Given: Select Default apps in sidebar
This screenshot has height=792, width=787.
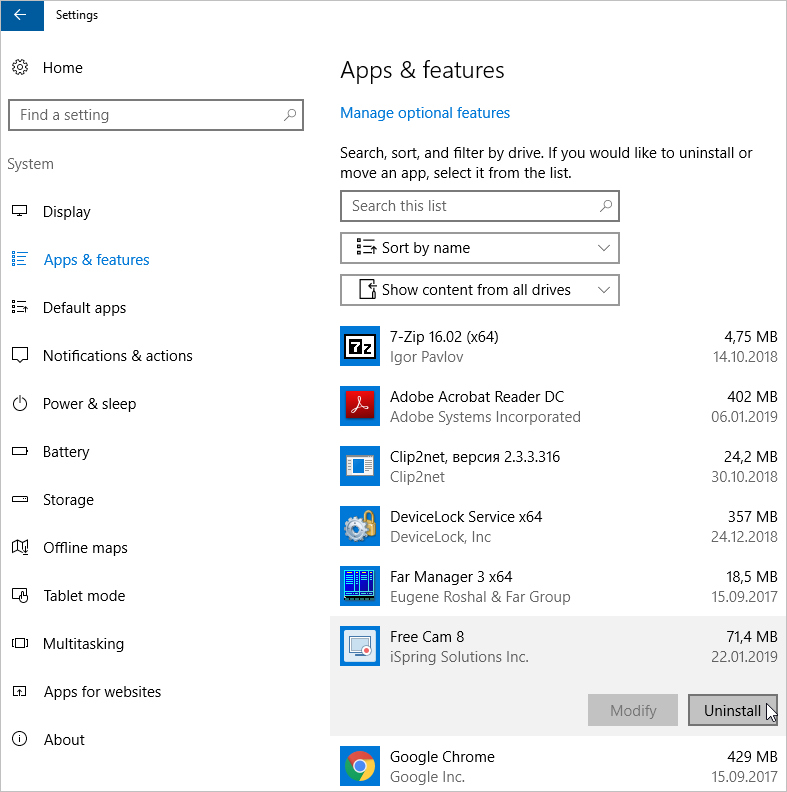Looking at the screenshot, I should click(x=84, y=308).
